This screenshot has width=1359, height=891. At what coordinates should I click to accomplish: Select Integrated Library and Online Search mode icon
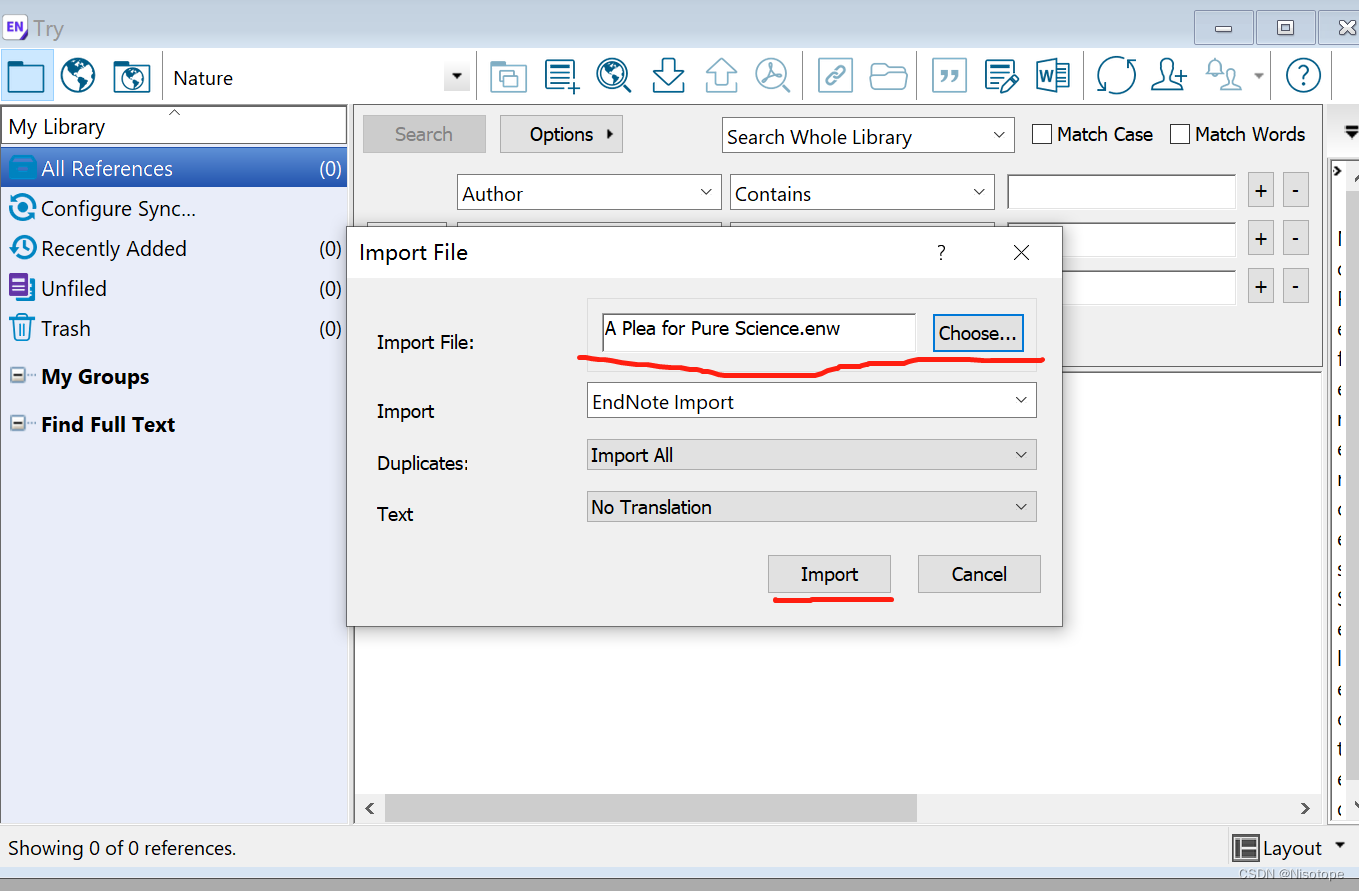[x=131, y=76]
